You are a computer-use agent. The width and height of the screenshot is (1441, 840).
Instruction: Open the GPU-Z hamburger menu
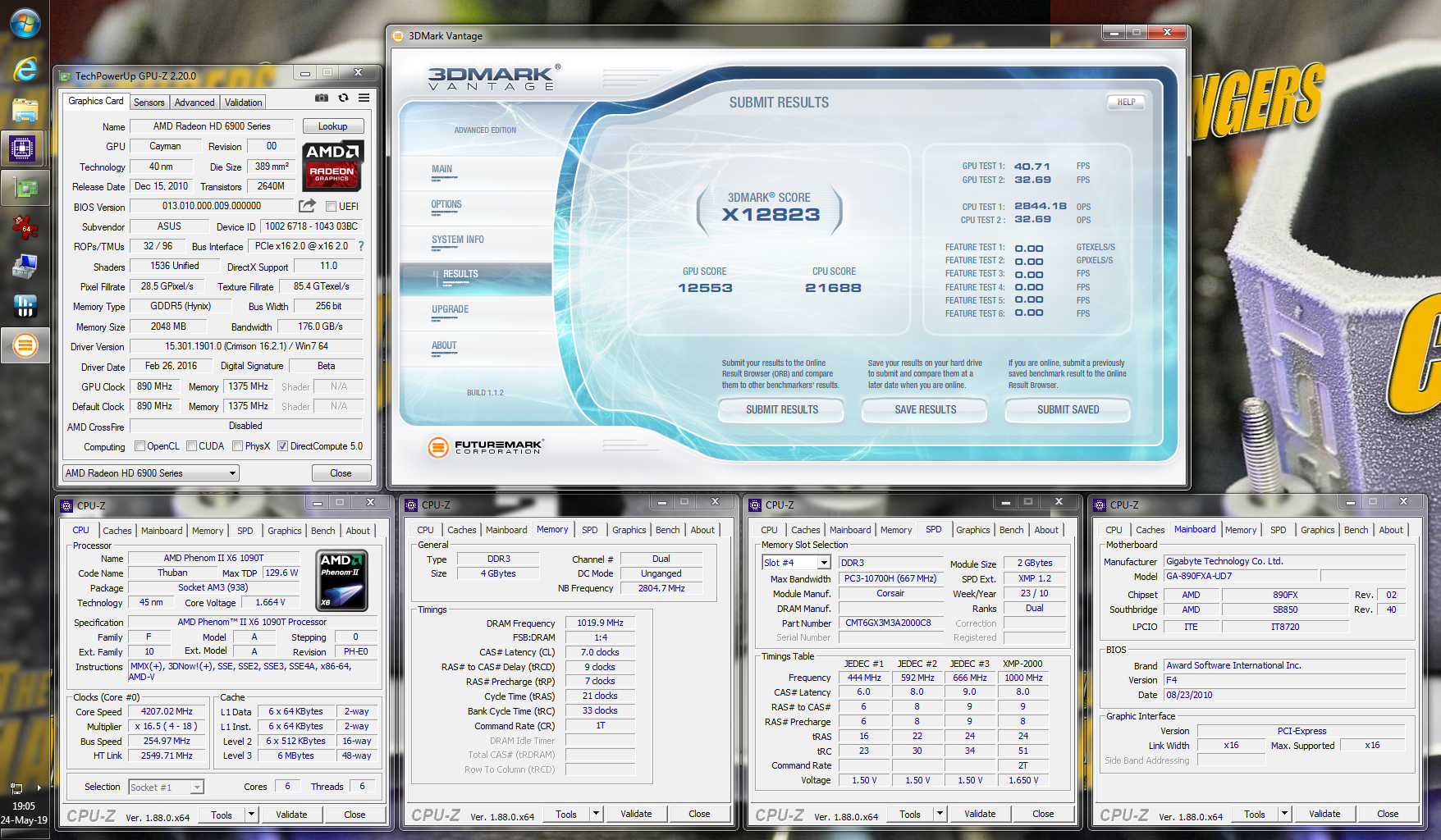364,98
